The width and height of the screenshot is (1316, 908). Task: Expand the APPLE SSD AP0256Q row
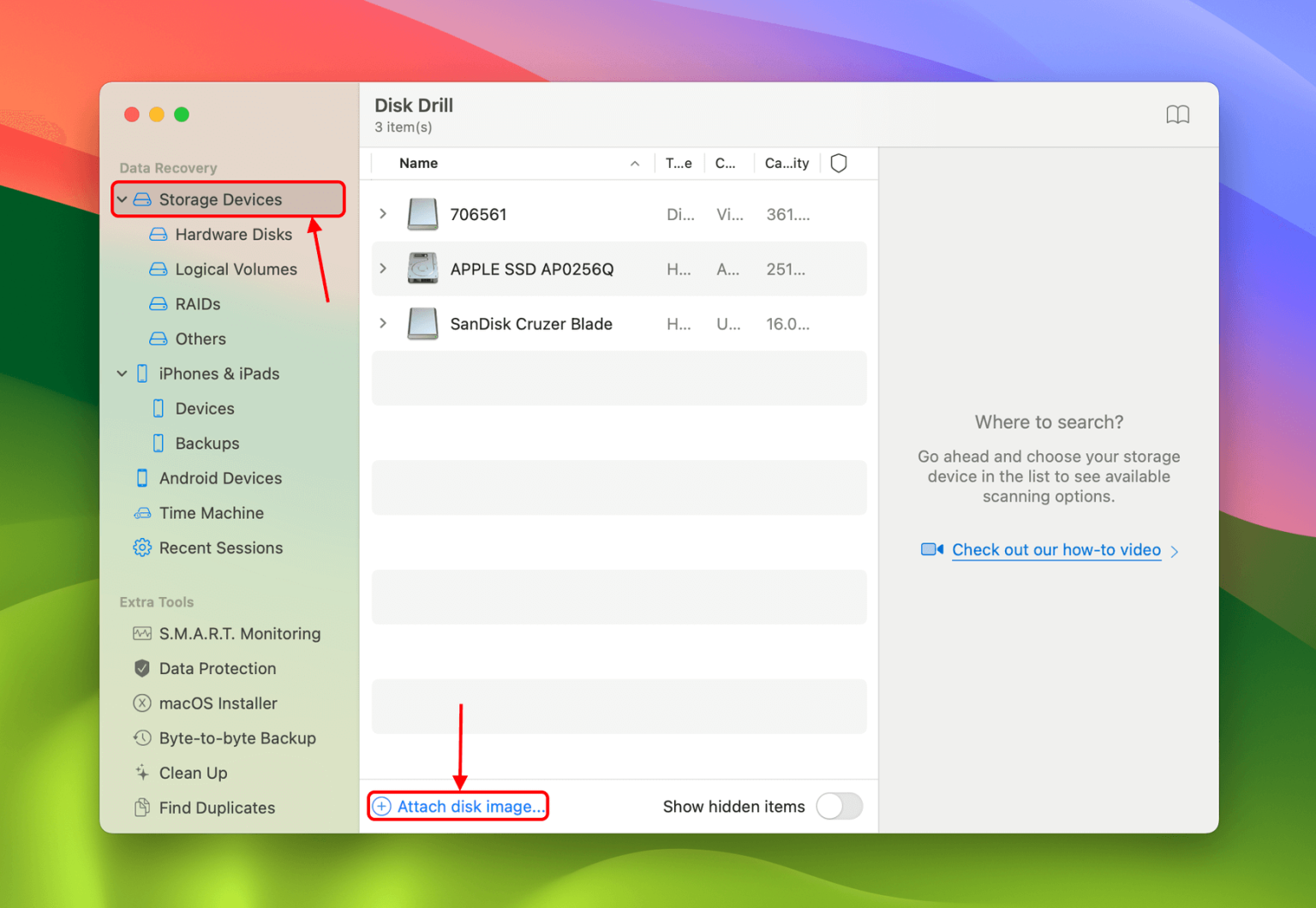383,269
